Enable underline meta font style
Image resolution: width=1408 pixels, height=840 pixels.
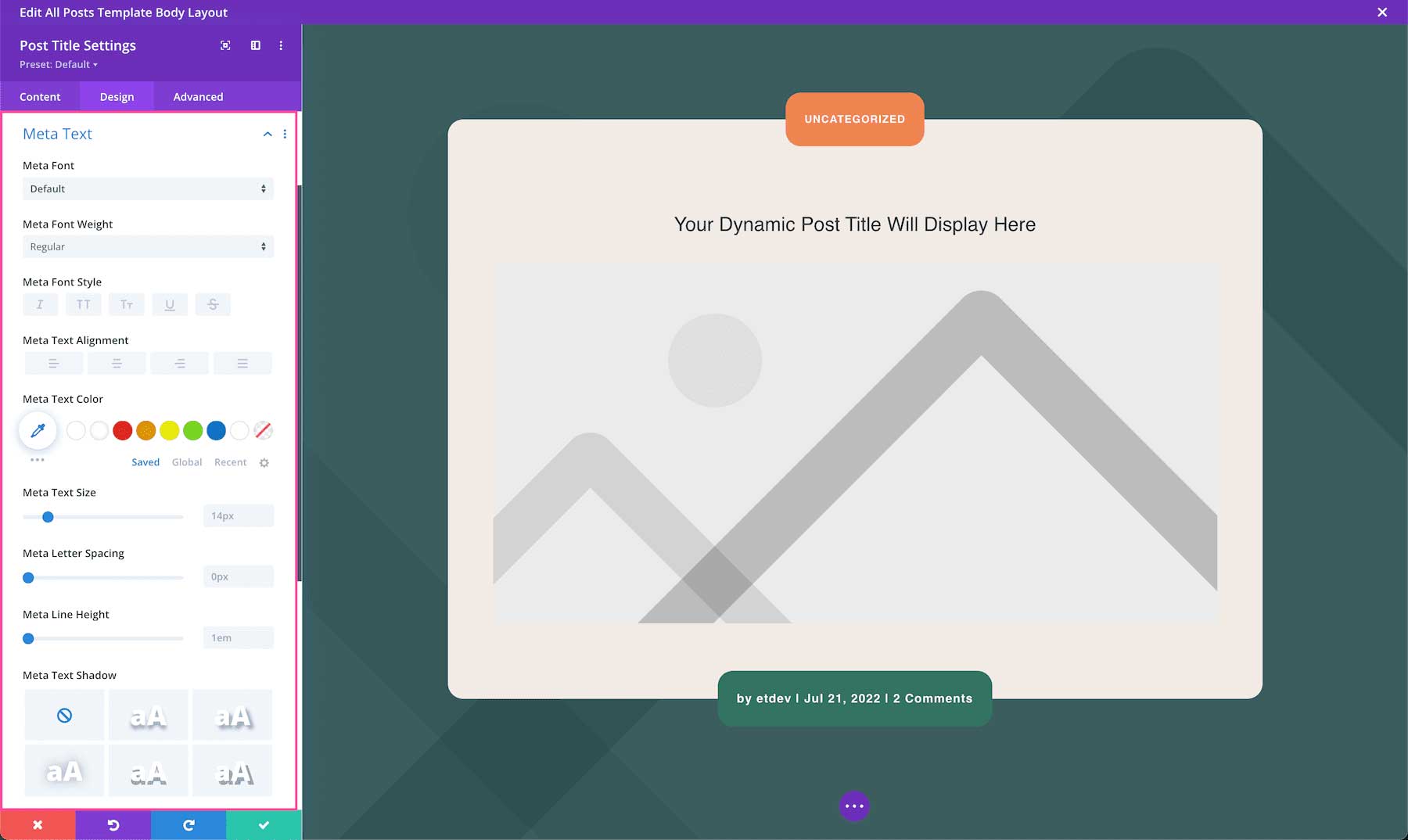click(170, 304)
